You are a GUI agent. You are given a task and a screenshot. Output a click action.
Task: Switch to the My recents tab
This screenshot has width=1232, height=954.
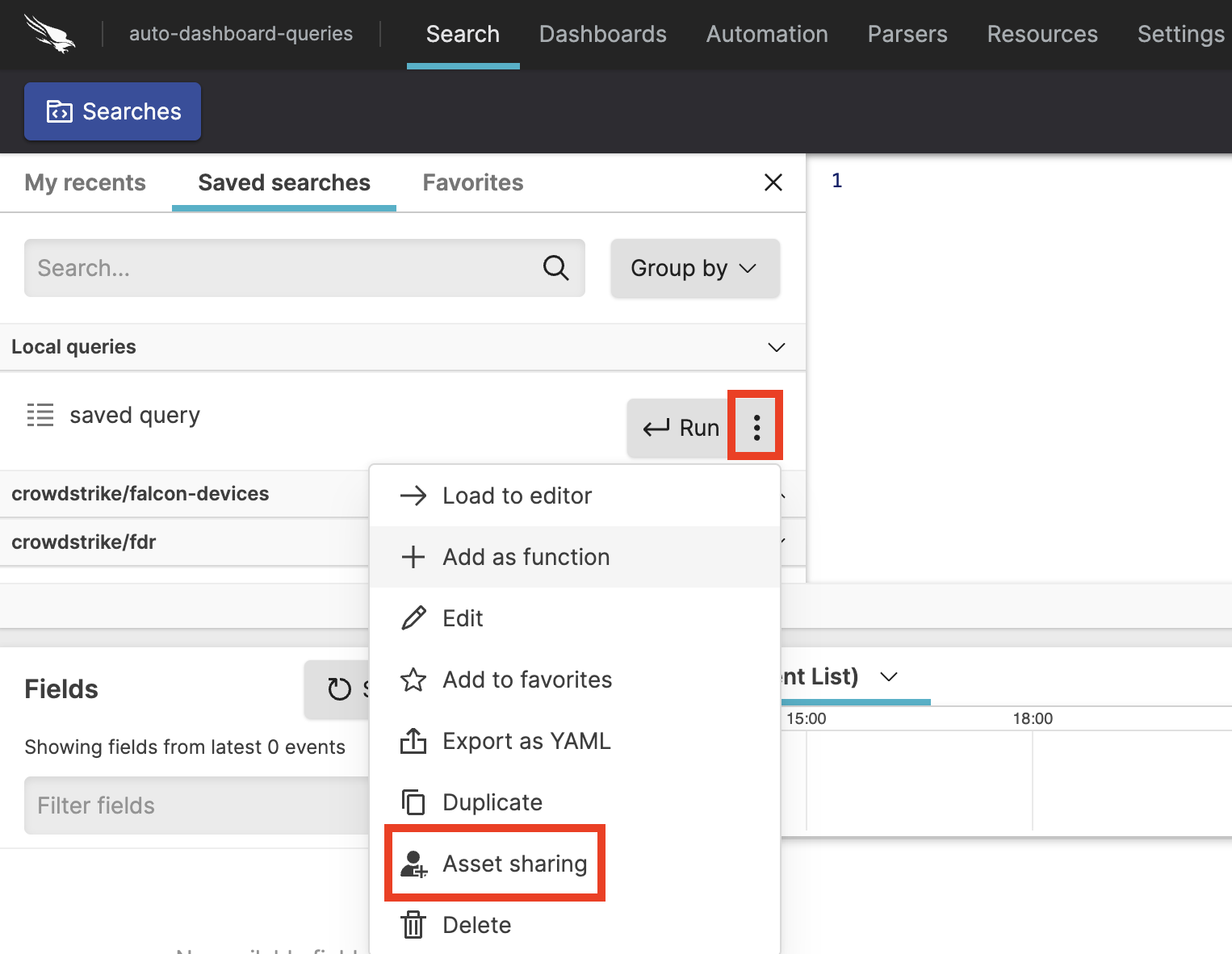[x=85, y=182]
